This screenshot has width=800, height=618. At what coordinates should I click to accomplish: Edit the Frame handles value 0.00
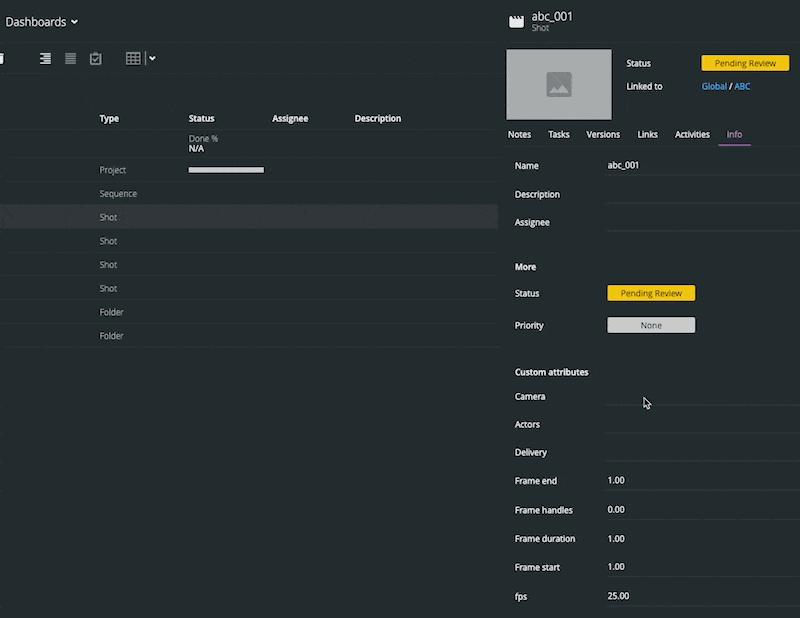(702, 510)
